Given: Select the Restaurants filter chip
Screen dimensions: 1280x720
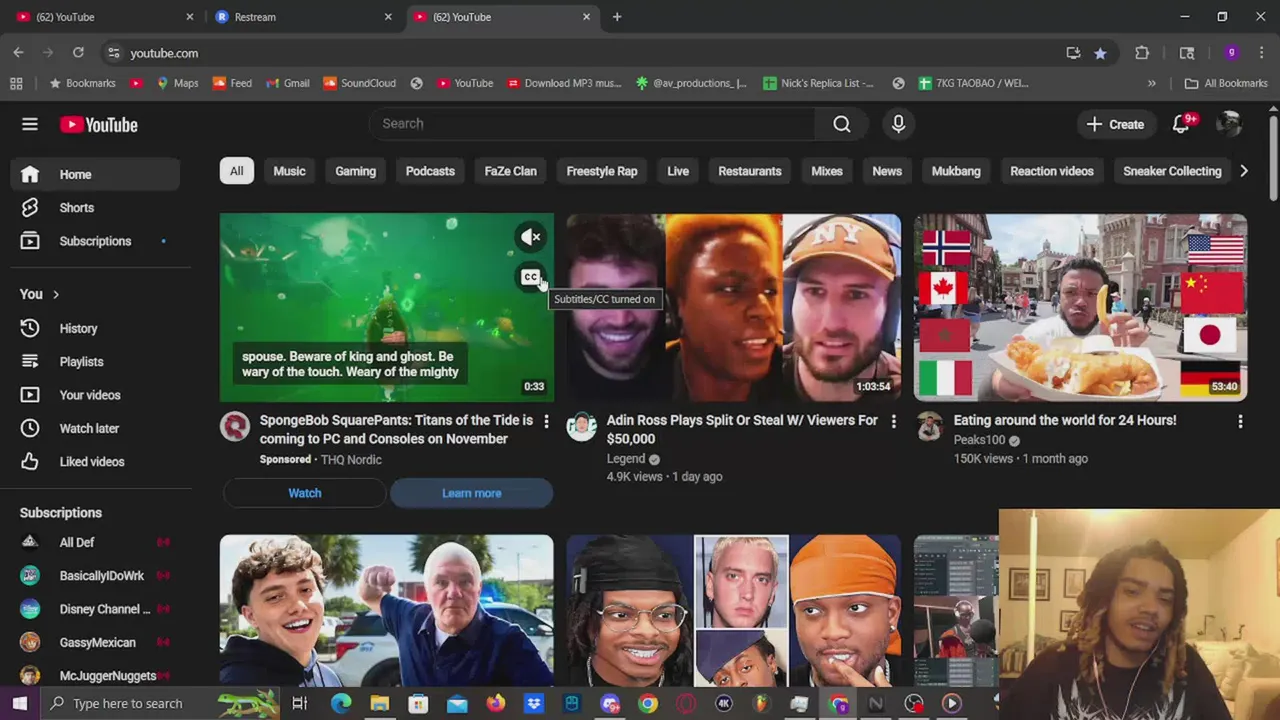Looking at the screenshot, I should [x=750, y=171].
